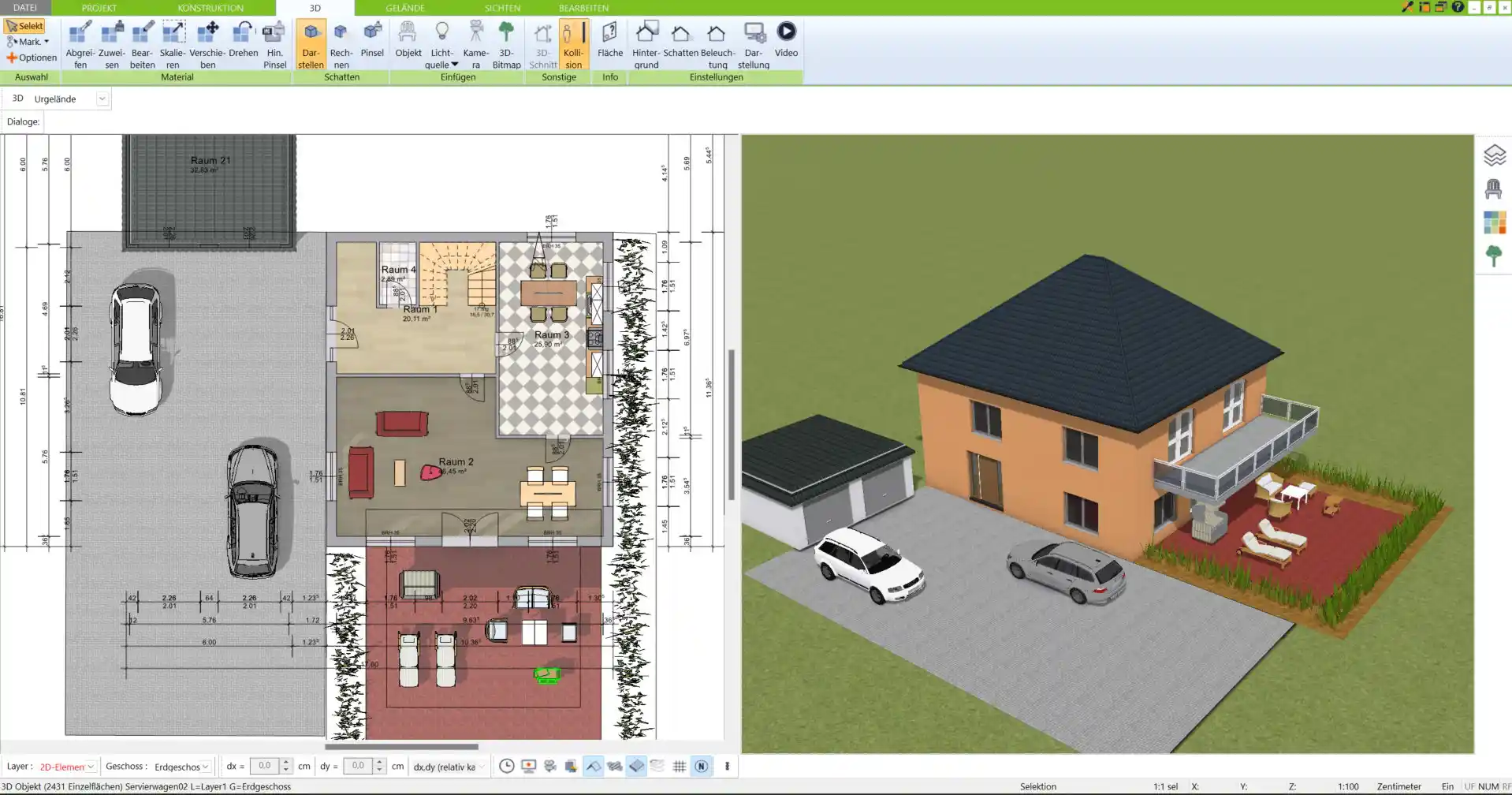Open Schatten settings
1512x795 pixels.
680,39
